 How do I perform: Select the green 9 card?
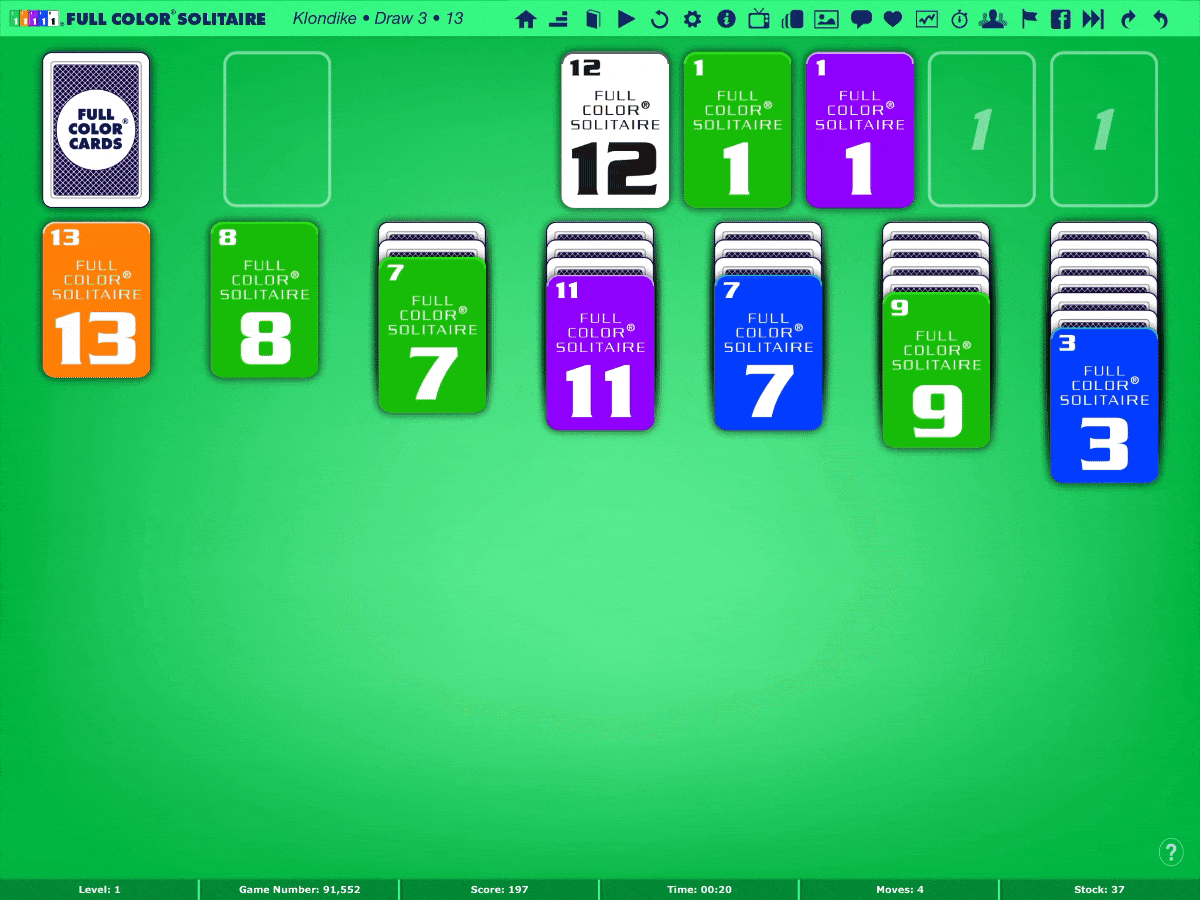(x=936, y=370)
